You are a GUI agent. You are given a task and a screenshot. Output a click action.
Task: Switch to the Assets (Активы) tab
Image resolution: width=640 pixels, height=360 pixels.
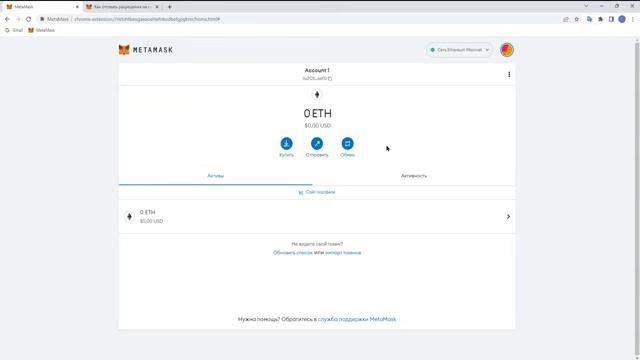tap(216, 176)
